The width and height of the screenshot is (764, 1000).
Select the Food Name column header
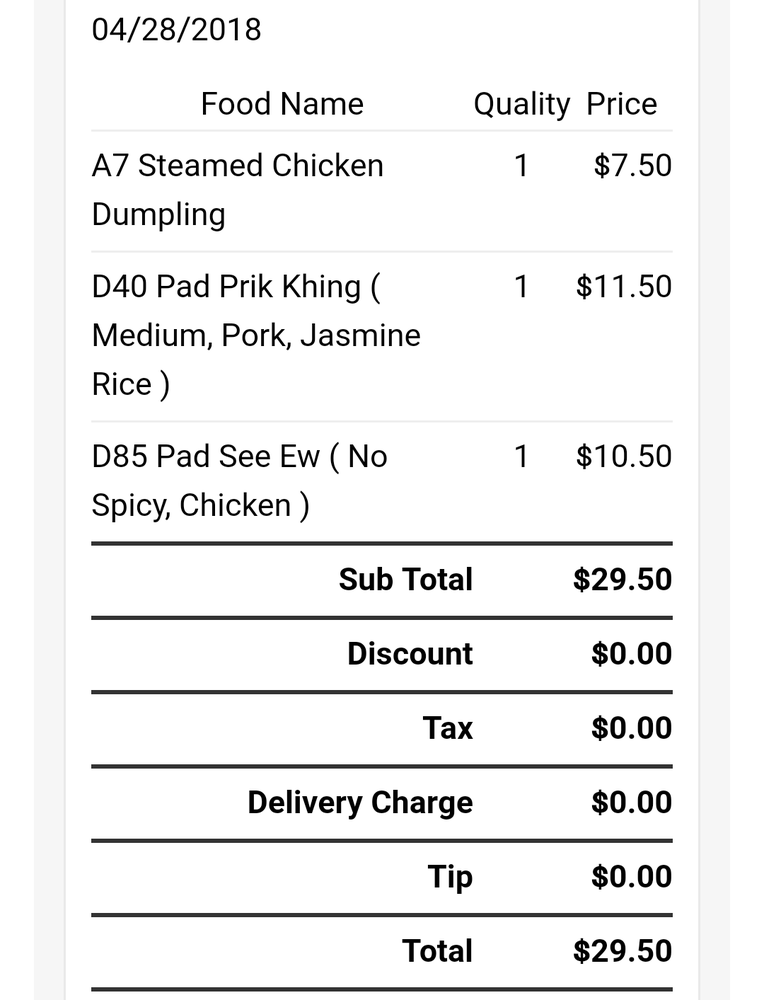[282, 104]
